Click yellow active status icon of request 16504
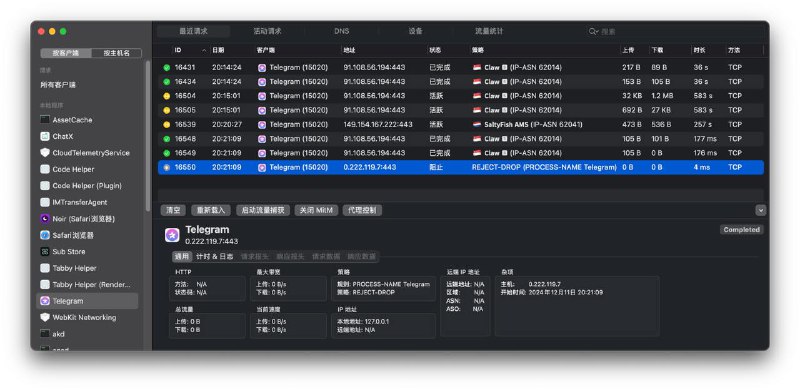The height and width of the screenshot is (391, 800). [166, 96]
